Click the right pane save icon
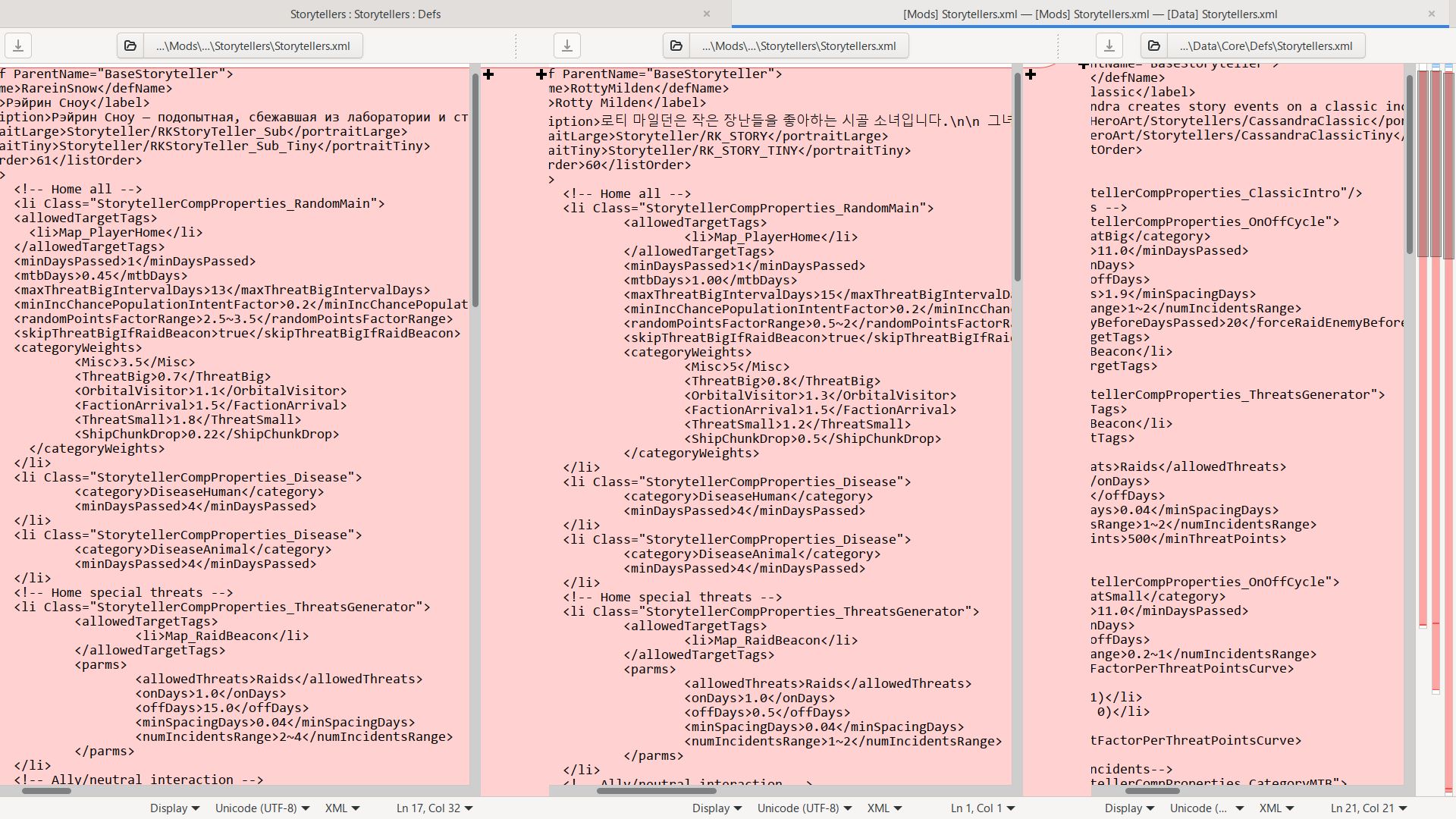 coord(1109,45)
